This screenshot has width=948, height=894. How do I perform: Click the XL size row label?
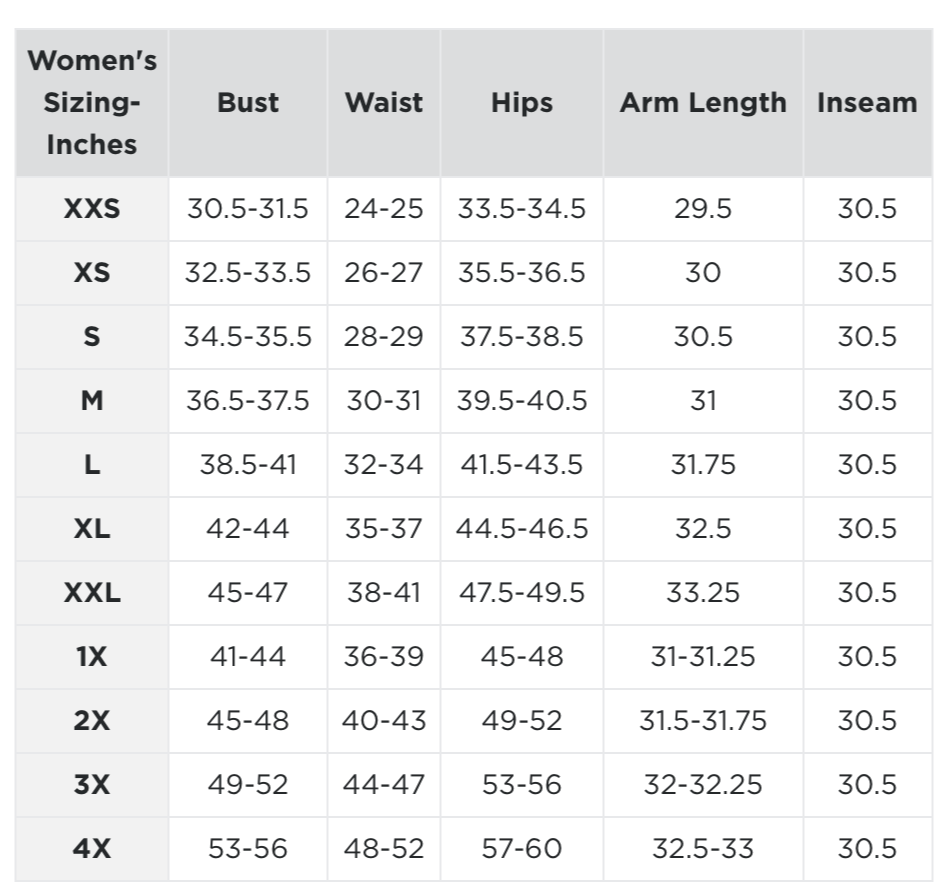(92, 529)
